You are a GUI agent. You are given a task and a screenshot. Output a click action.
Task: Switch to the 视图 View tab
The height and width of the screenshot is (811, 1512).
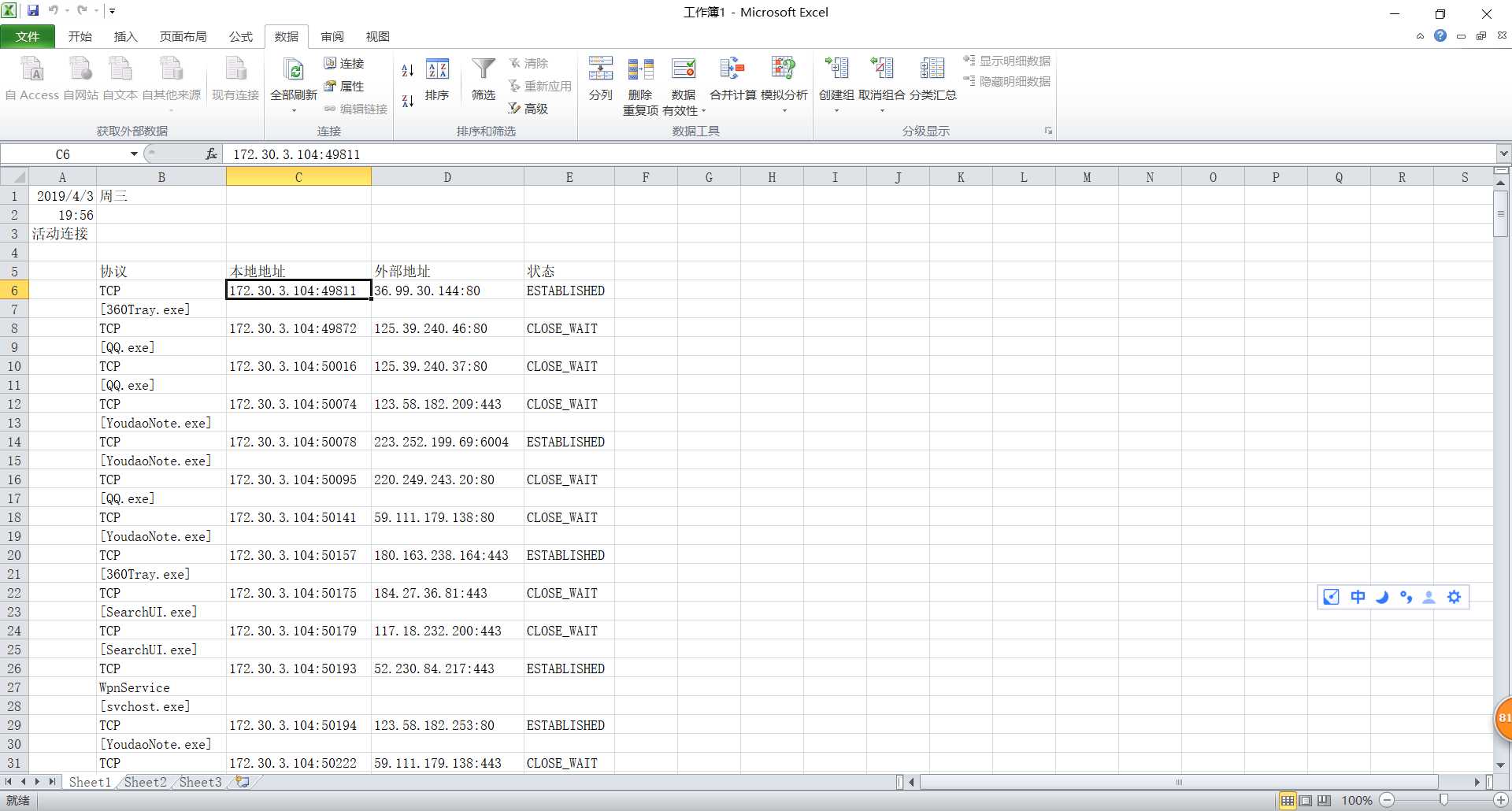point(377,36)
